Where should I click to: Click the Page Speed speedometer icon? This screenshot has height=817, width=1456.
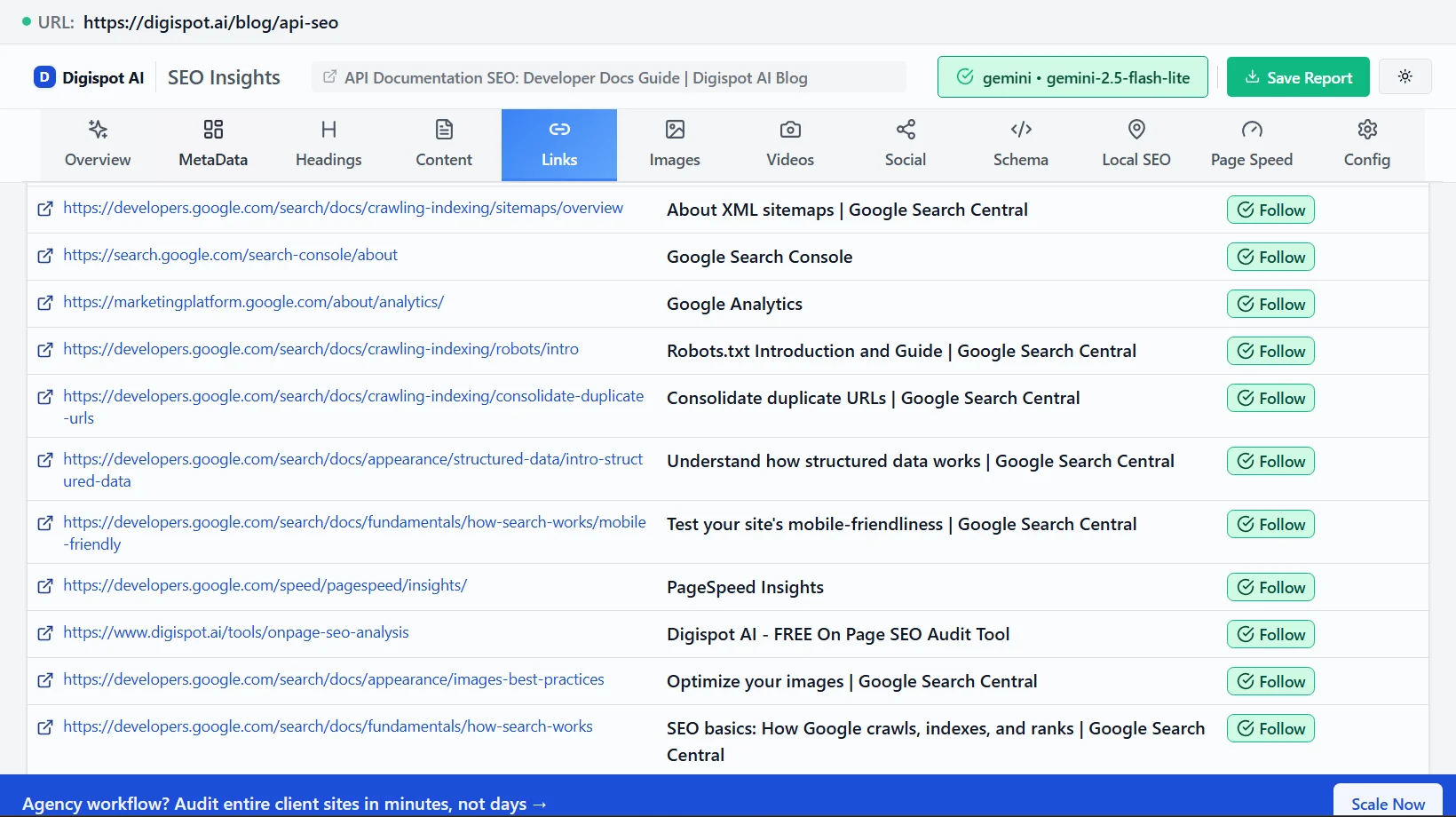point(1252,130)
